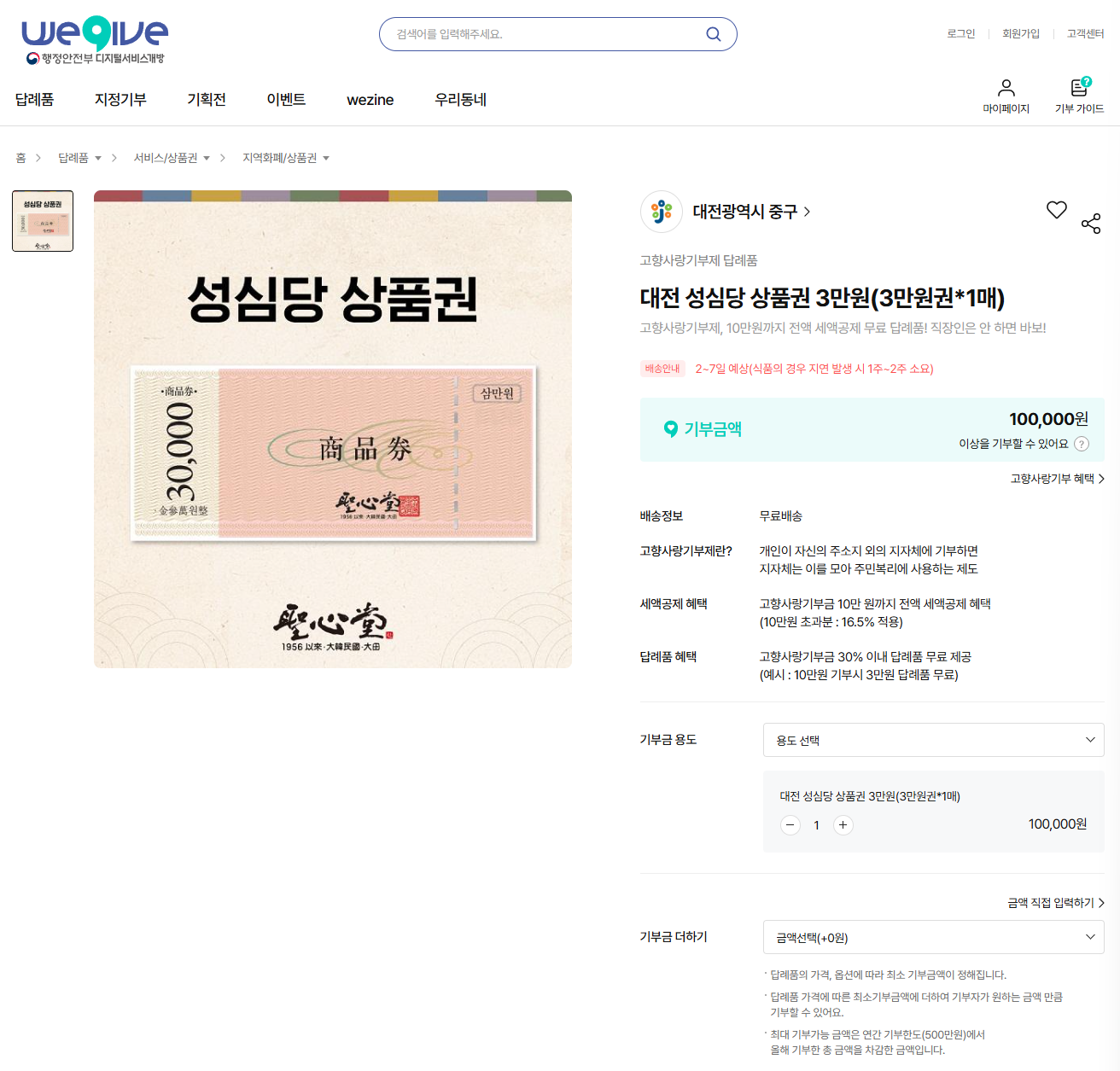Click the option row total 100,000원
The image size is (1120, 1071).
[x=1058, y=824]
